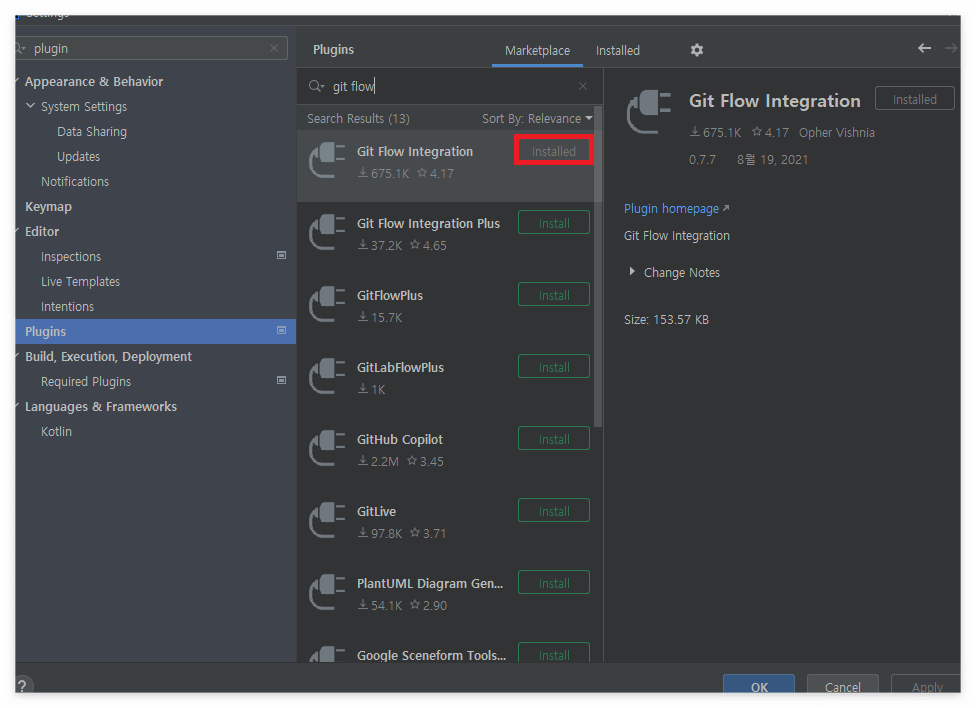Install the GitLabFlowPlus plugin
The image size is (976, 708).
tap(553, 367)
